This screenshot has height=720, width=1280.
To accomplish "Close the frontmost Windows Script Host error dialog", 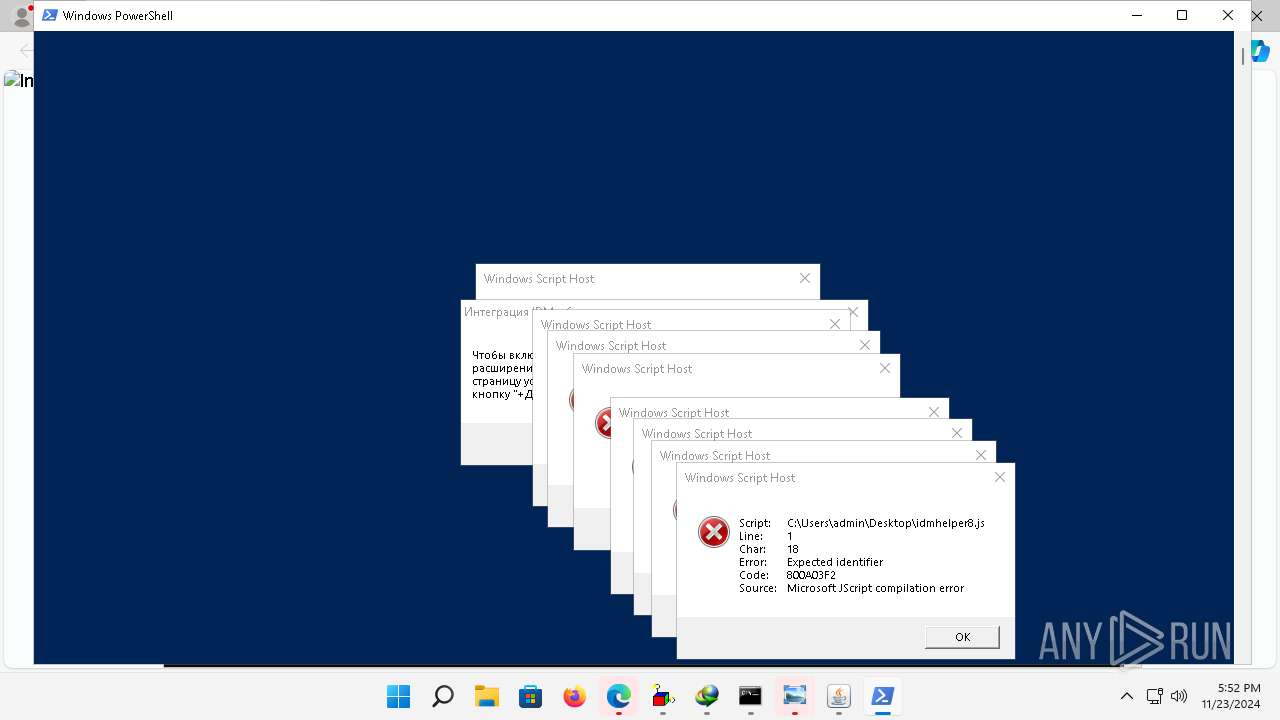I will click(x=1000, y=478).
